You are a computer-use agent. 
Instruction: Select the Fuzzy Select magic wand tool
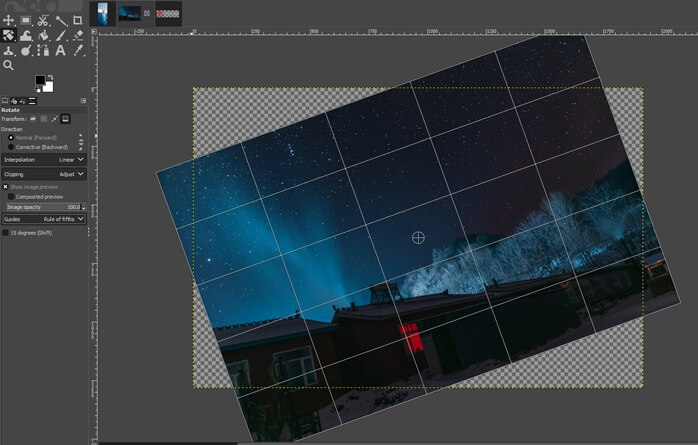[61, 20]
